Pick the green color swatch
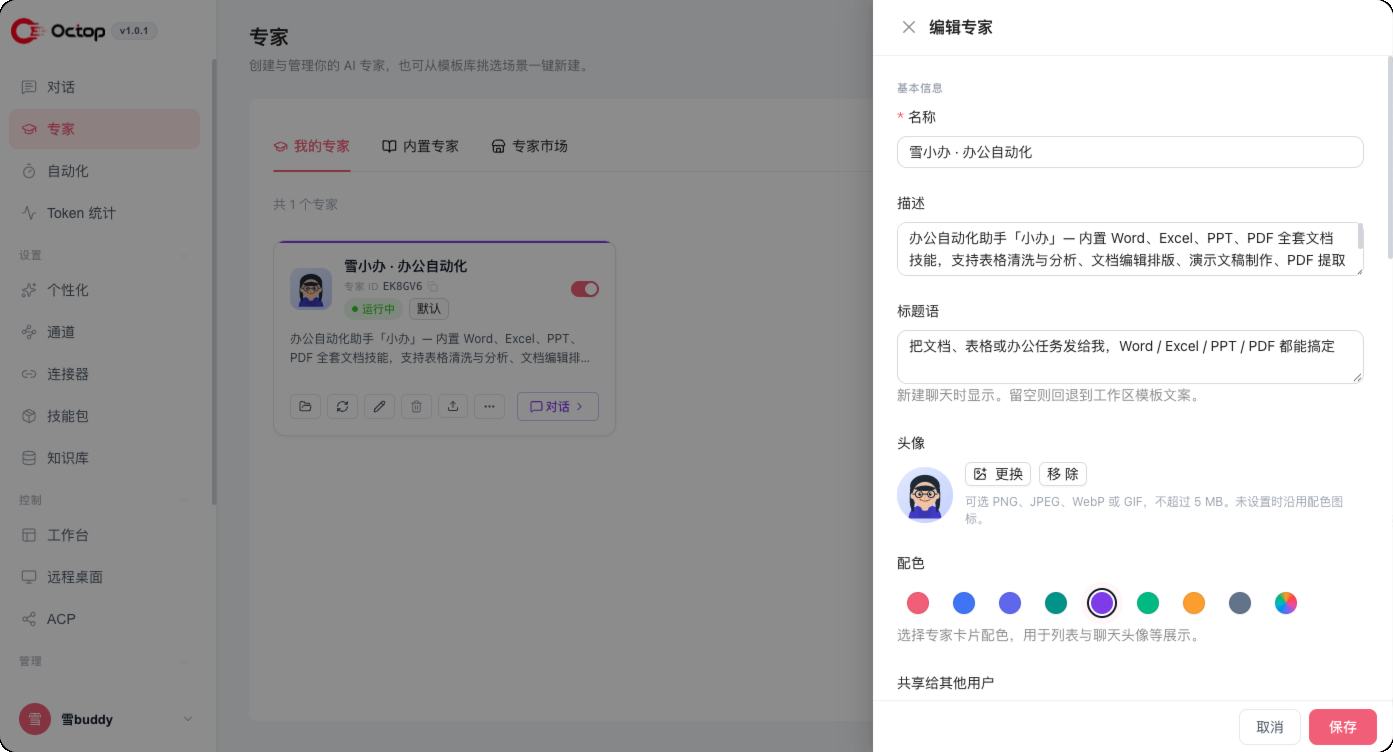Screen dimensions: 1393x752 [x=1148, y=603]
